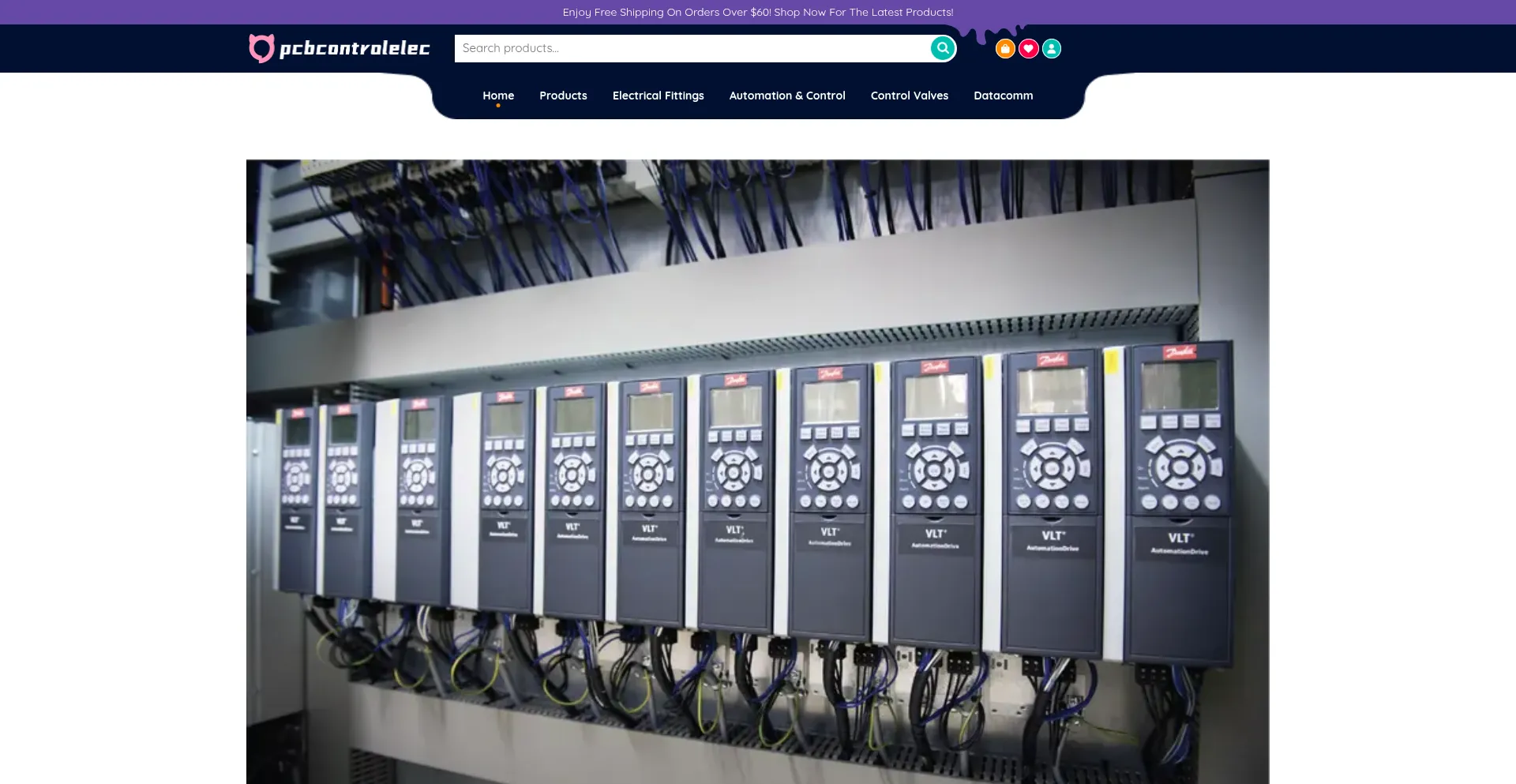The width and height of the screenshot is (1516, 784).
Task: Focus the Search products input field
Action: [x=691, y=48]
